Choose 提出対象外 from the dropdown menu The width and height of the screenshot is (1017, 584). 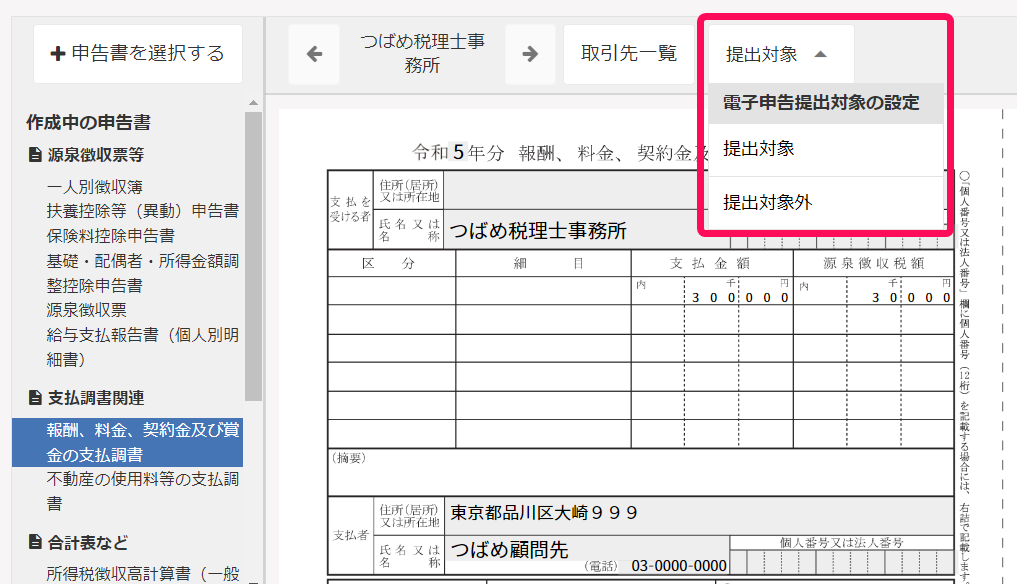point(826,202)
